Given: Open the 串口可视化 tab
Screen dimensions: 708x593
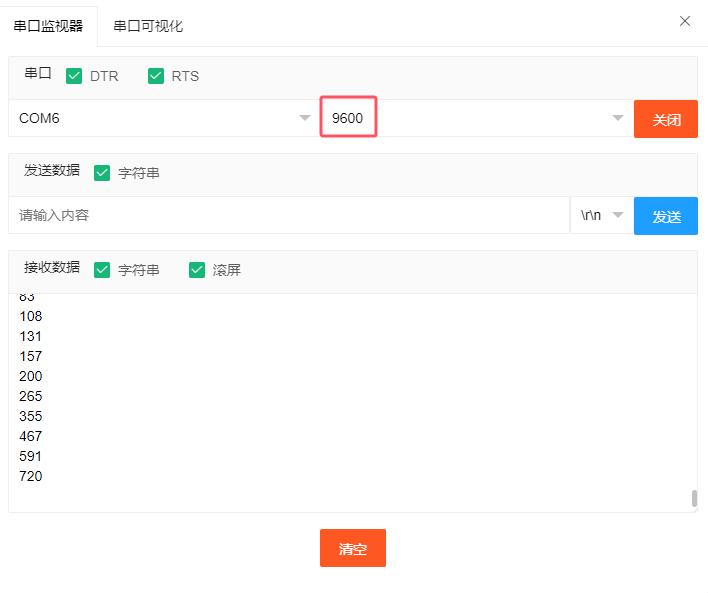Looking at the screenshot, I should tap(148, 26).
